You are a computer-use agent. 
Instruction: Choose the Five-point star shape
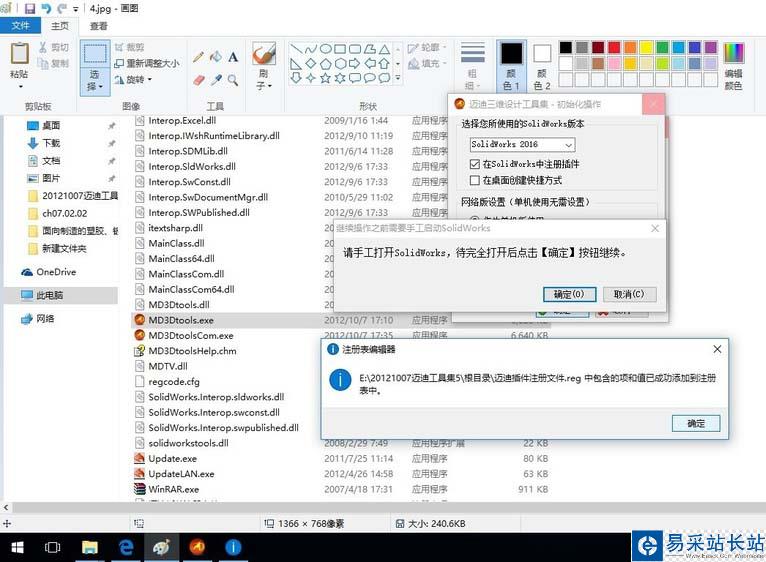coord(326,78)
